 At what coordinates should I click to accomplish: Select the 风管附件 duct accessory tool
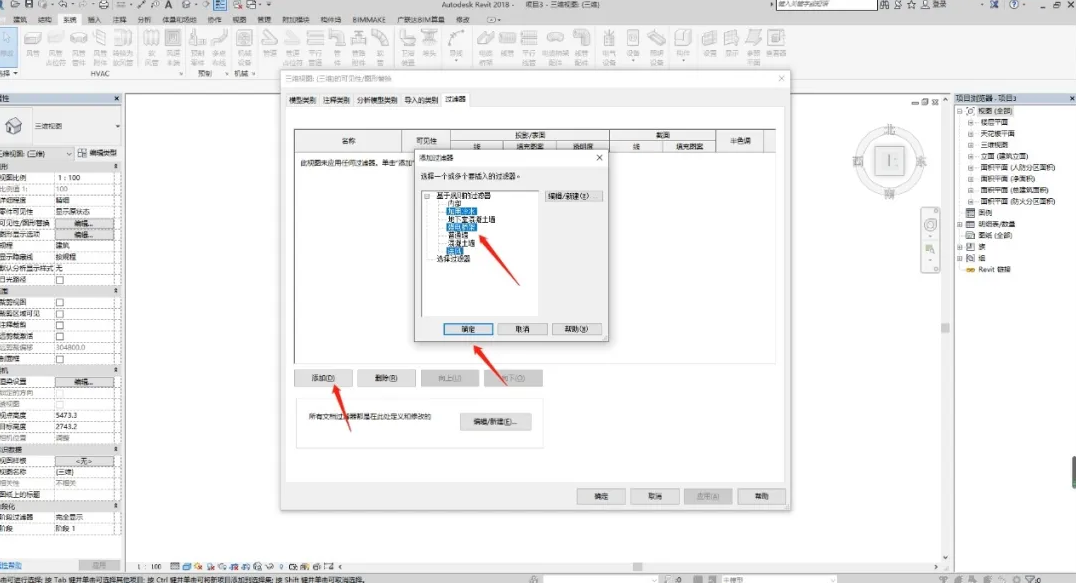(100, 47)
